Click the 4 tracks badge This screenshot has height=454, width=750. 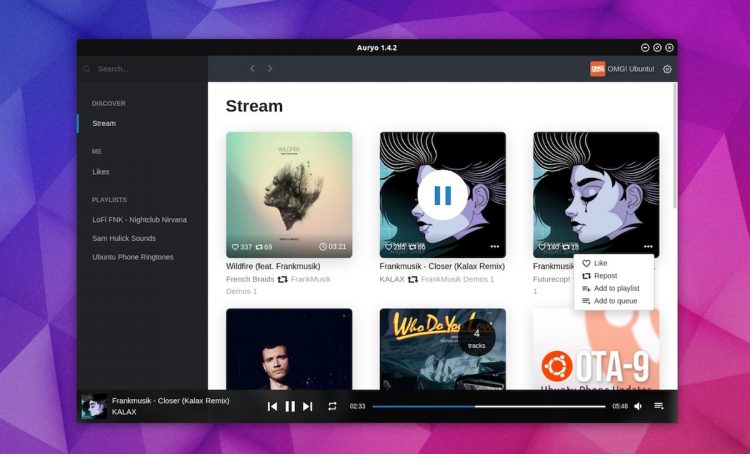click(x=476, y=339)
